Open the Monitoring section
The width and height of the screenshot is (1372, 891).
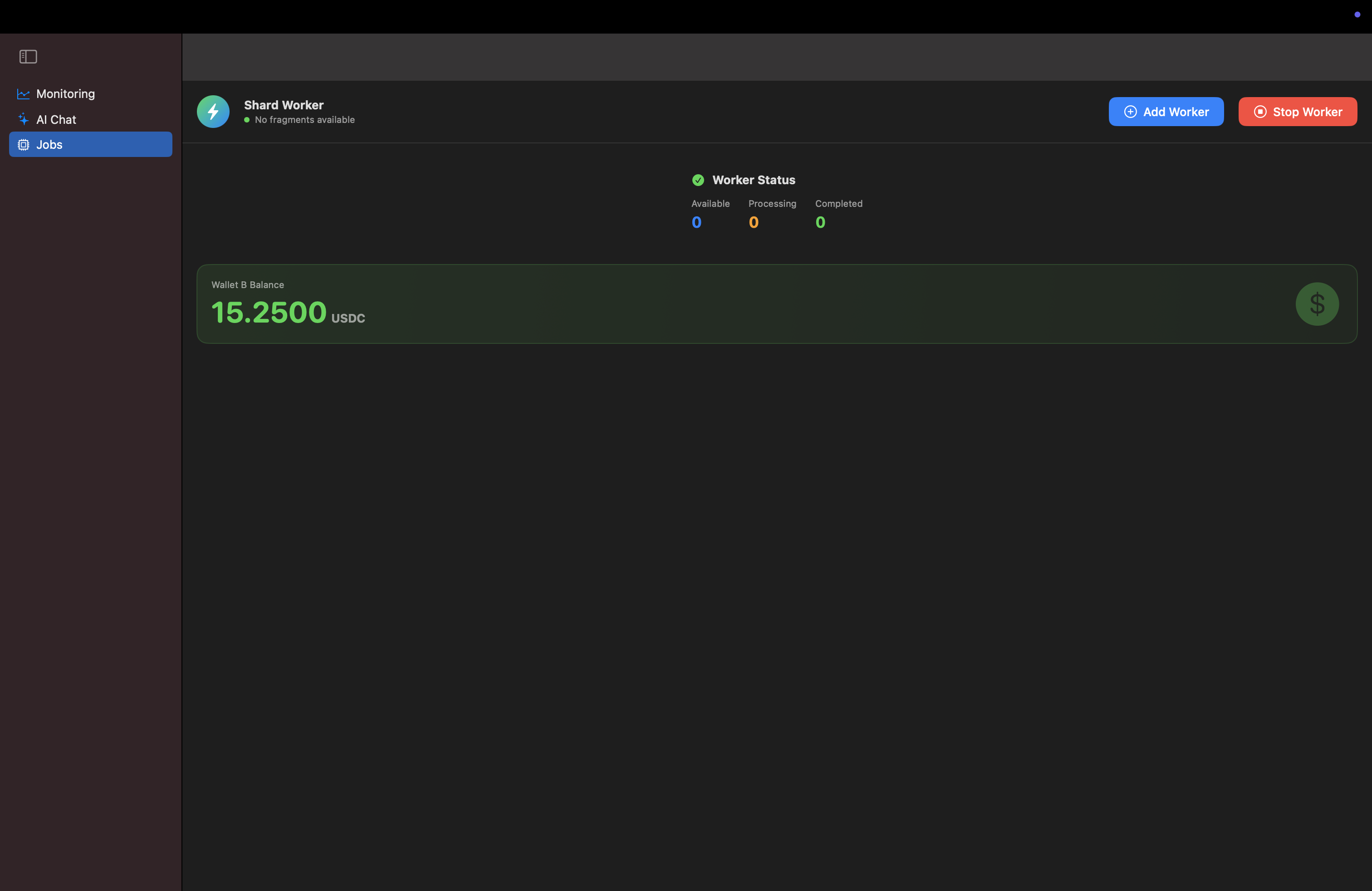(65, 94)
